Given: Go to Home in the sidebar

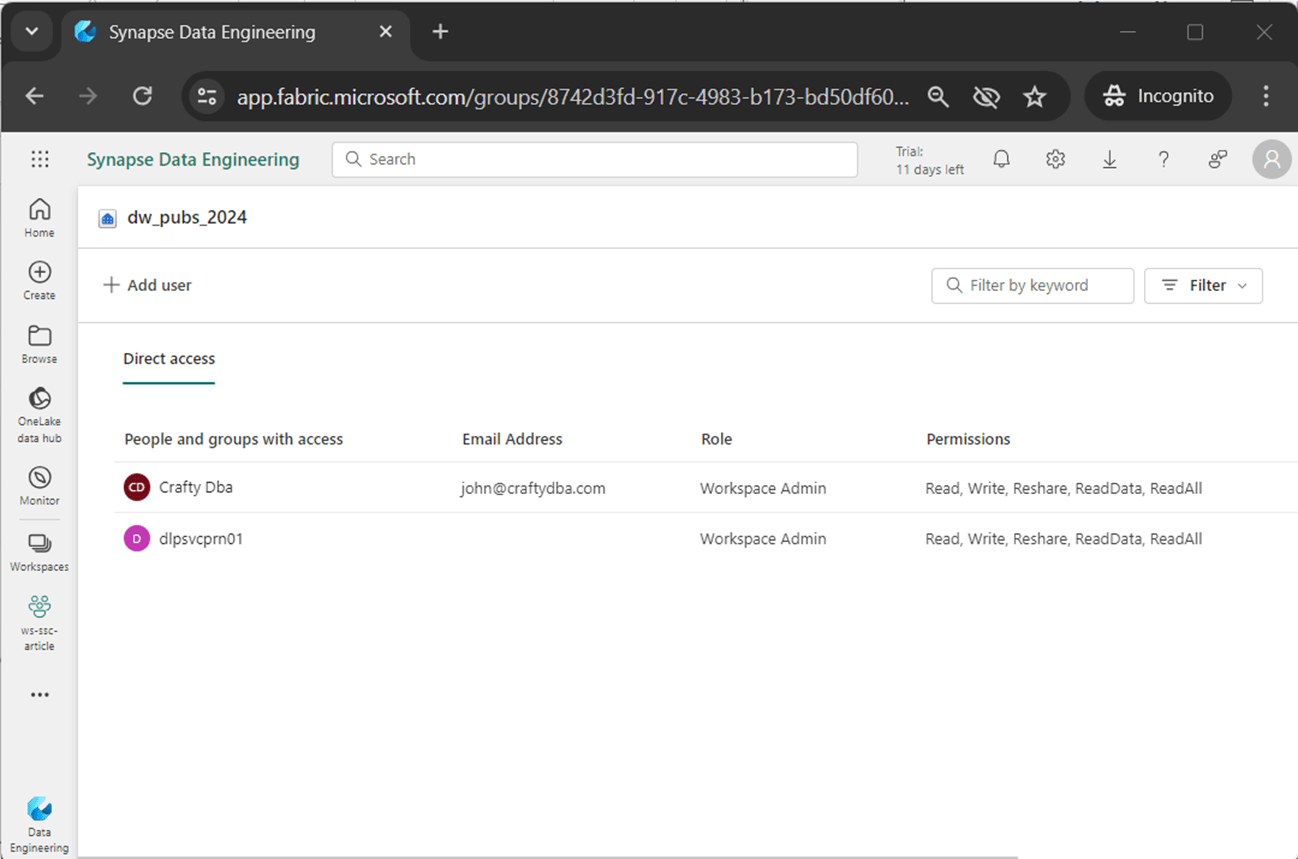Looking at the screenshot, I should pyautogui.click(x=40, y=218).
